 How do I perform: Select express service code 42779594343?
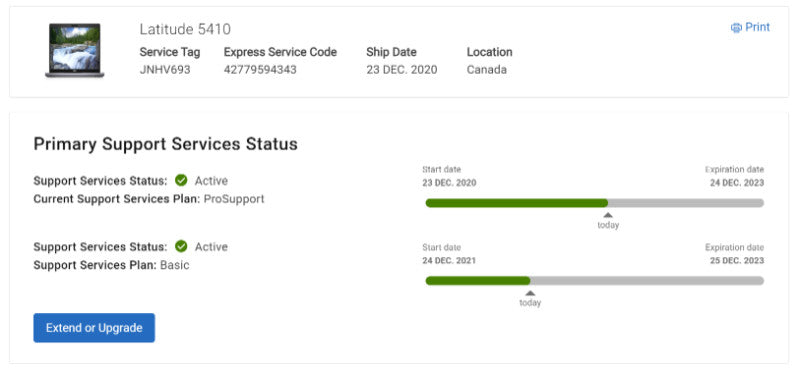click(260, 70)
